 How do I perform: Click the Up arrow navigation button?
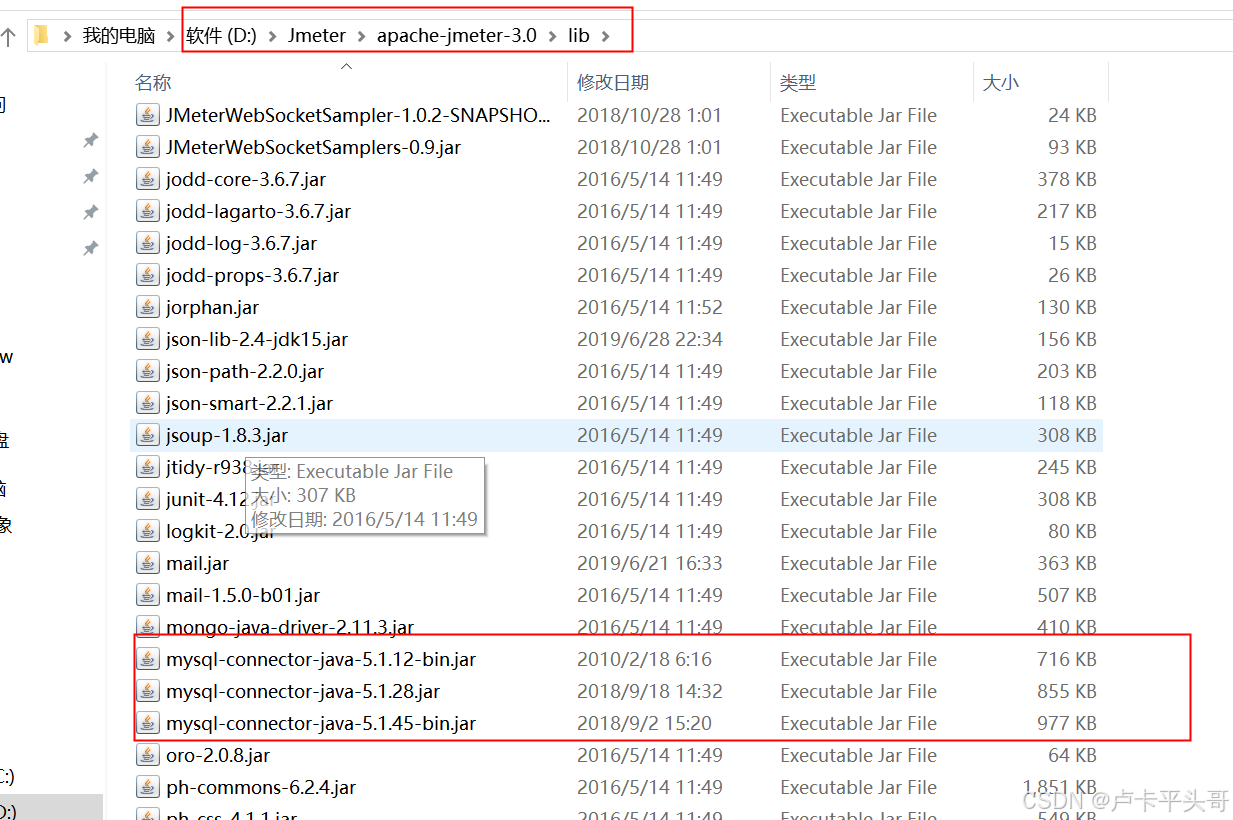pyautogui.click(x=8, y=37)
